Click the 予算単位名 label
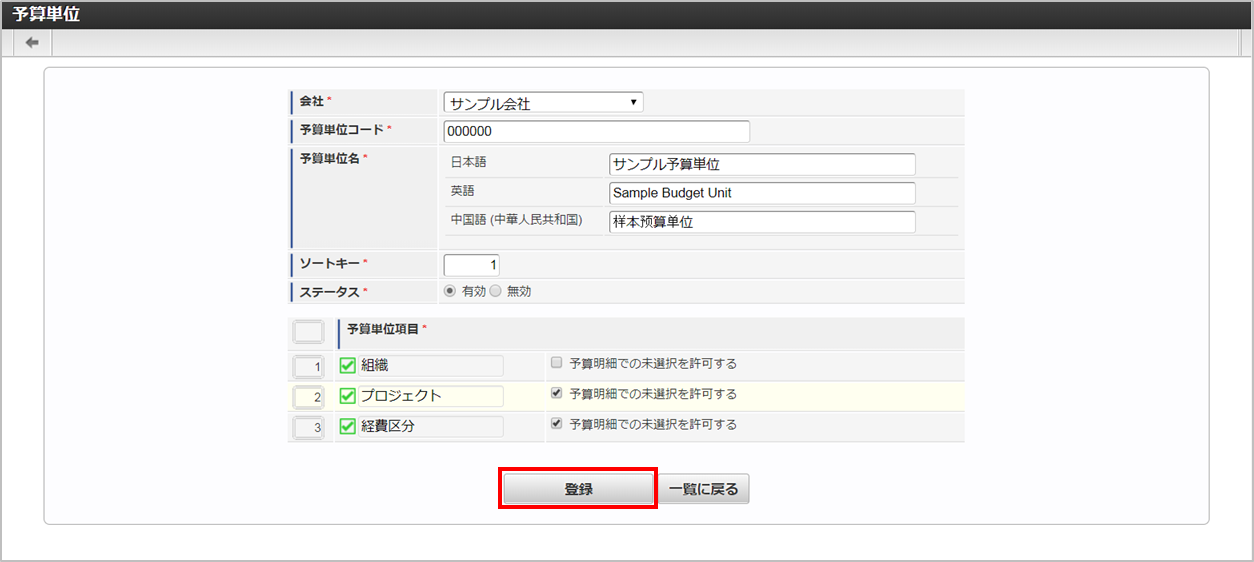 pos(330,158)
